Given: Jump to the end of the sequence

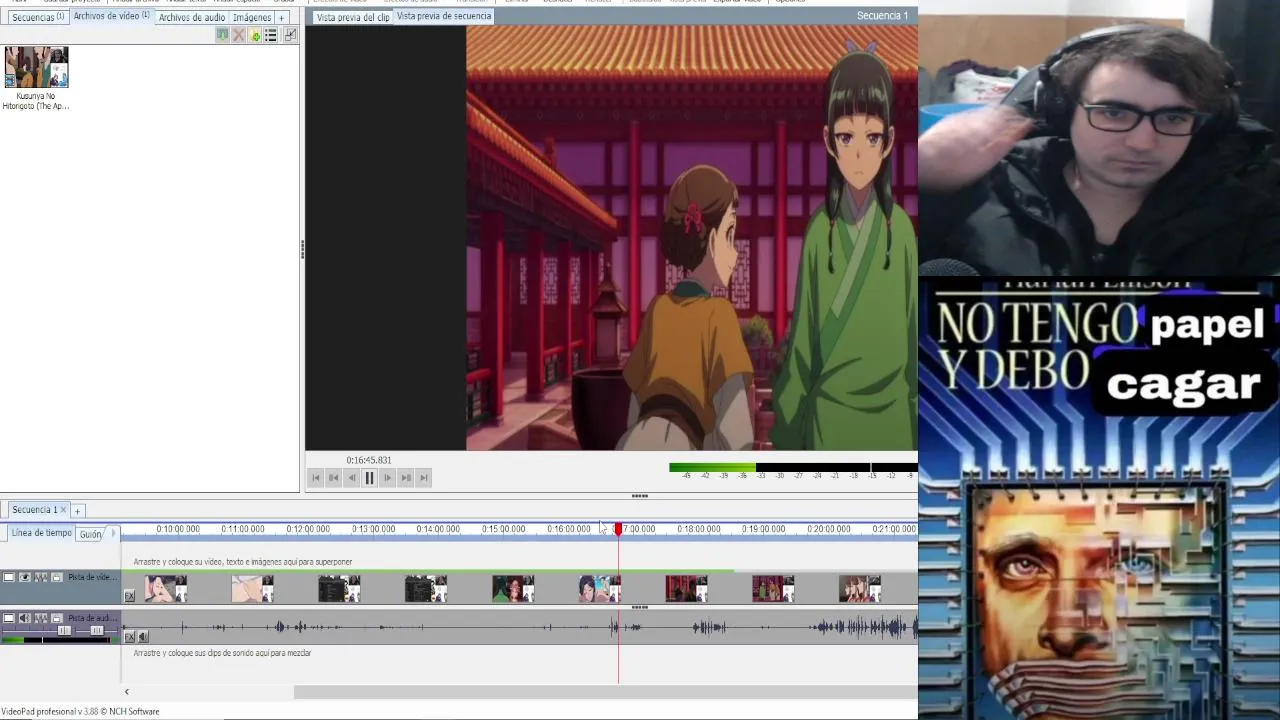Looking at the screenshot, I should [x=423, y=478].
